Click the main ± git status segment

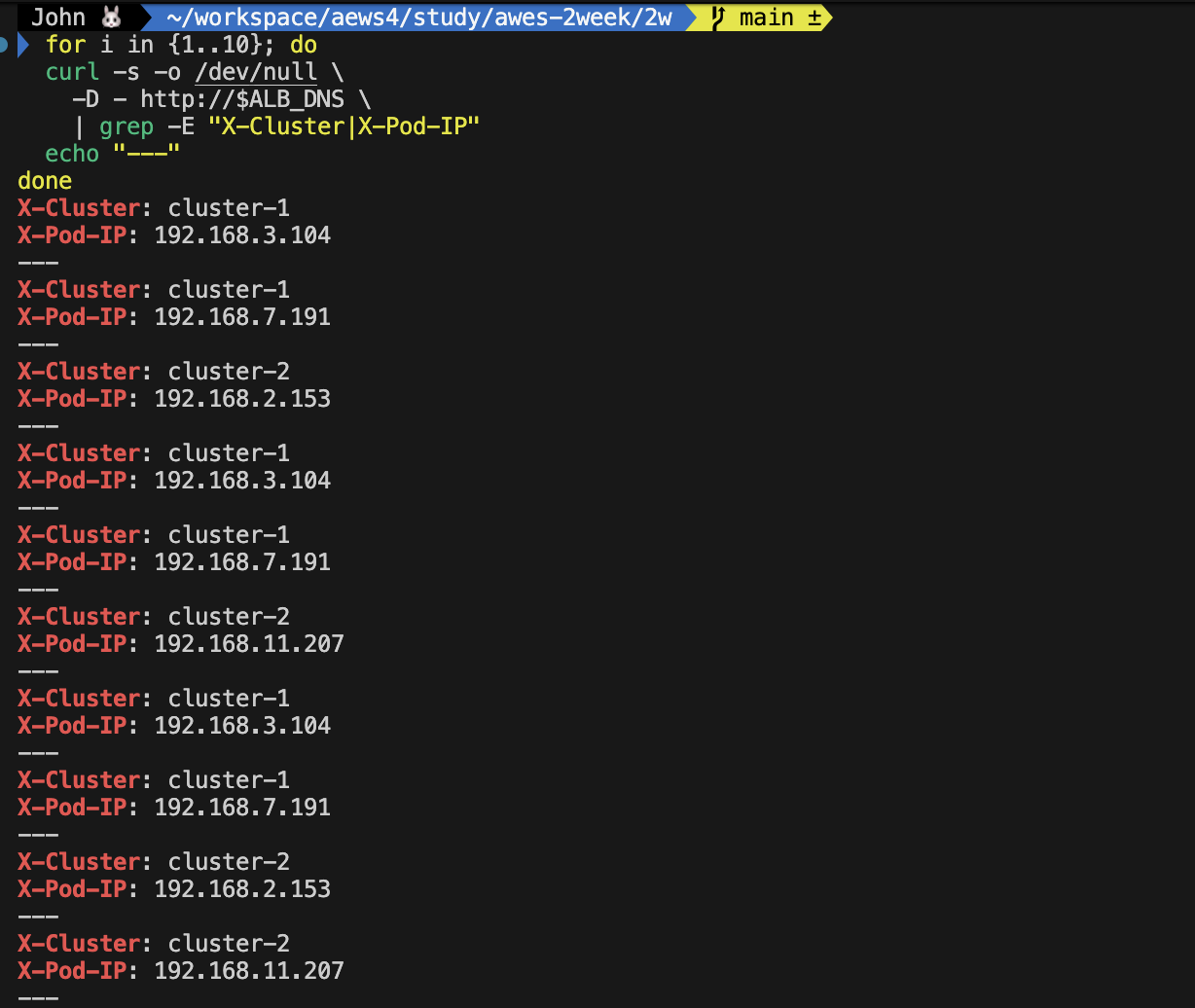pyautogui.click(x=758, y=18)
